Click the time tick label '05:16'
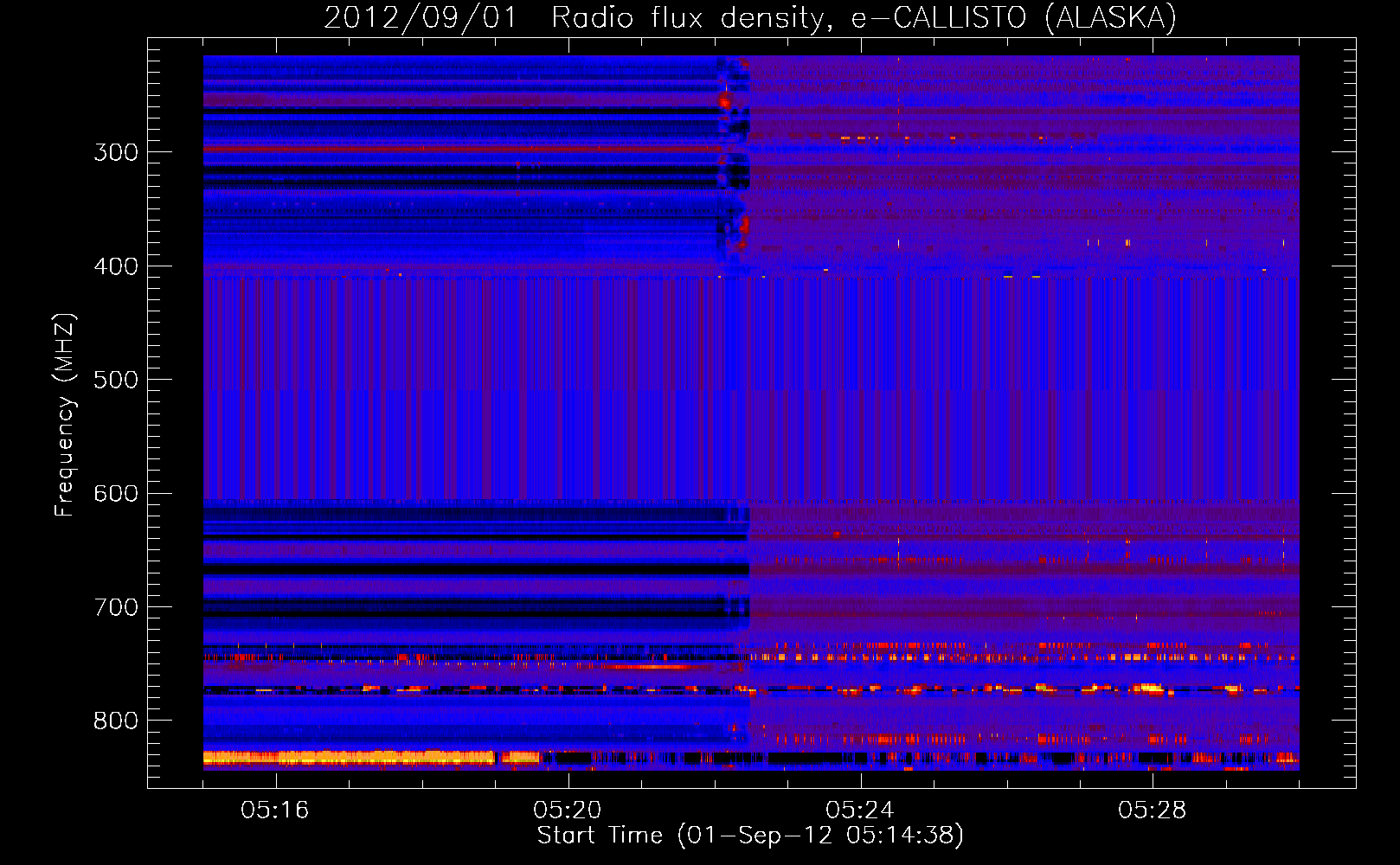Screen dimensions: 1400x865 click(275, 811)
